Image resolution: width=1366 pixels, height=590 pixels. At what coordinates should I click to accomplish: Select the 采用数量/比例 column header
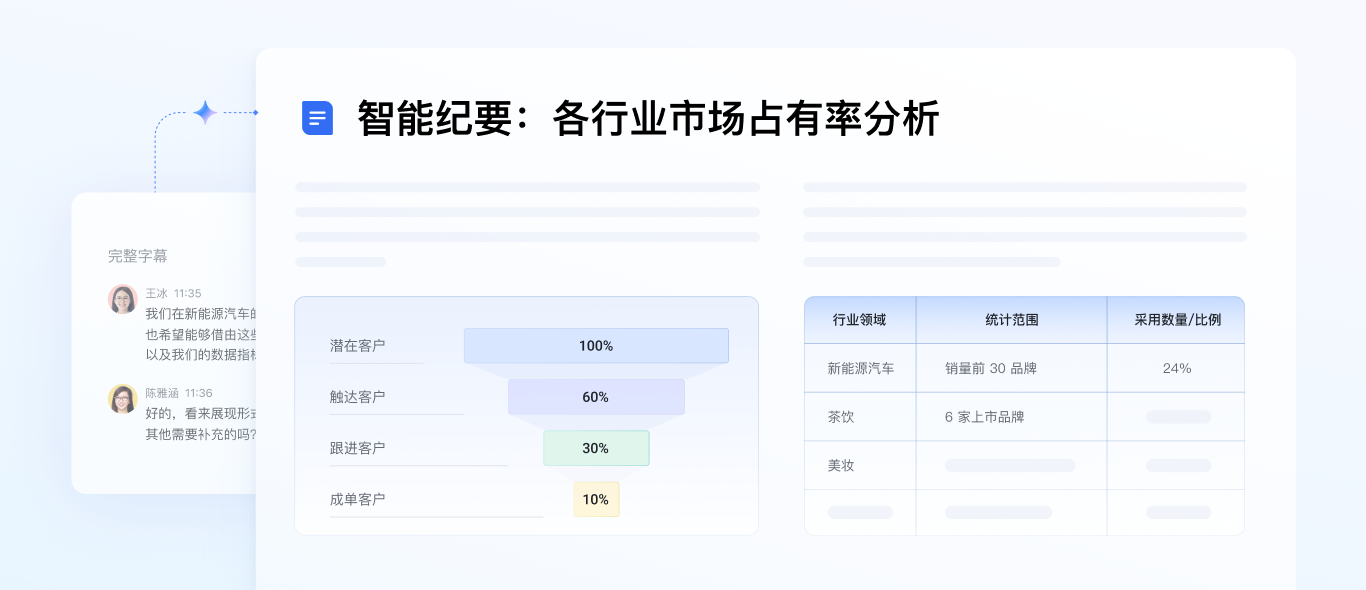pyautogui.click(x=1177, y=320)
